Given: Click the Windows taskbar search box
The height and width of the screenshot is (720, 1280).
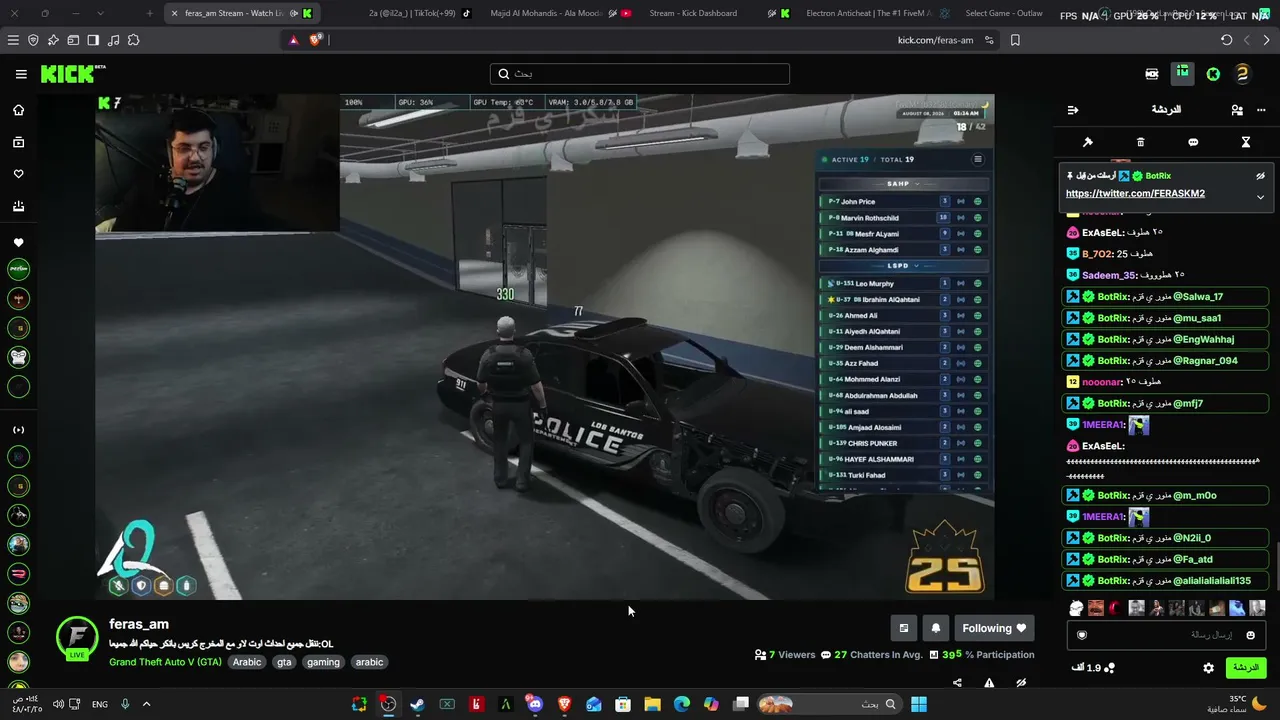Looking at the screenshot, I should 829,704.
